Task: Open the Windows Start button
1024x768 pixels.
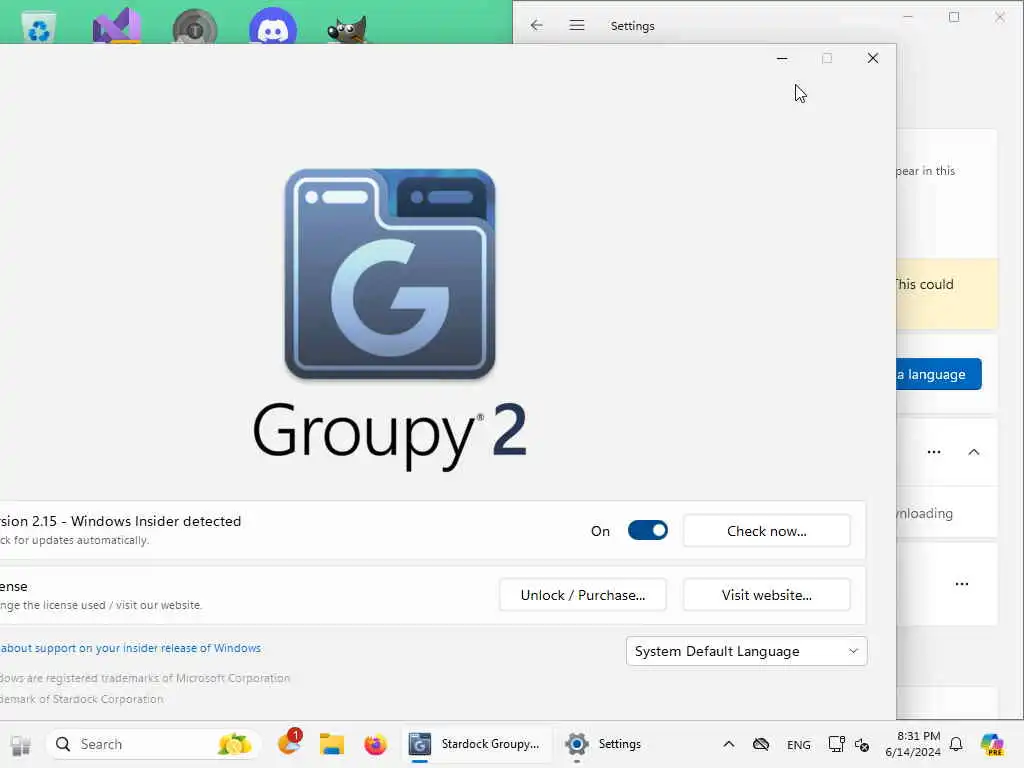Action: (x=20, y=744)
